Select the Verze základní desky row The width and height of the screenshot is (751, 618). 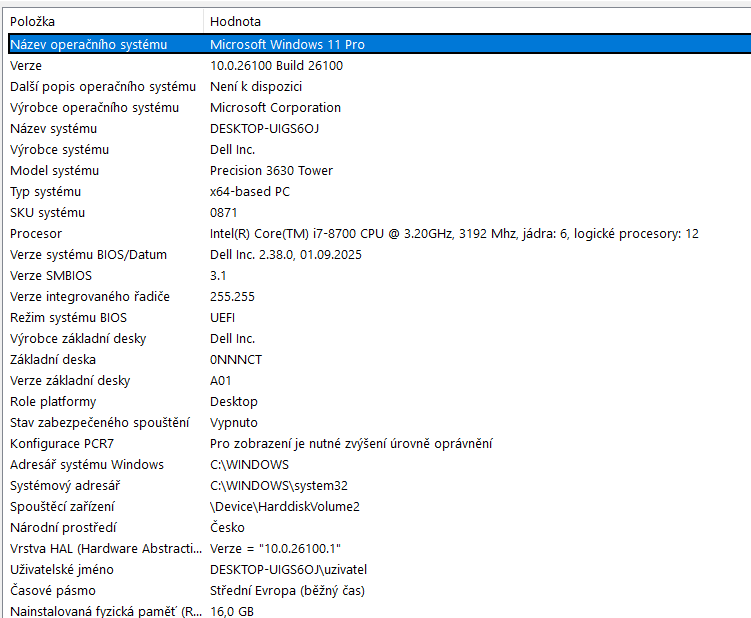point(379,381)
